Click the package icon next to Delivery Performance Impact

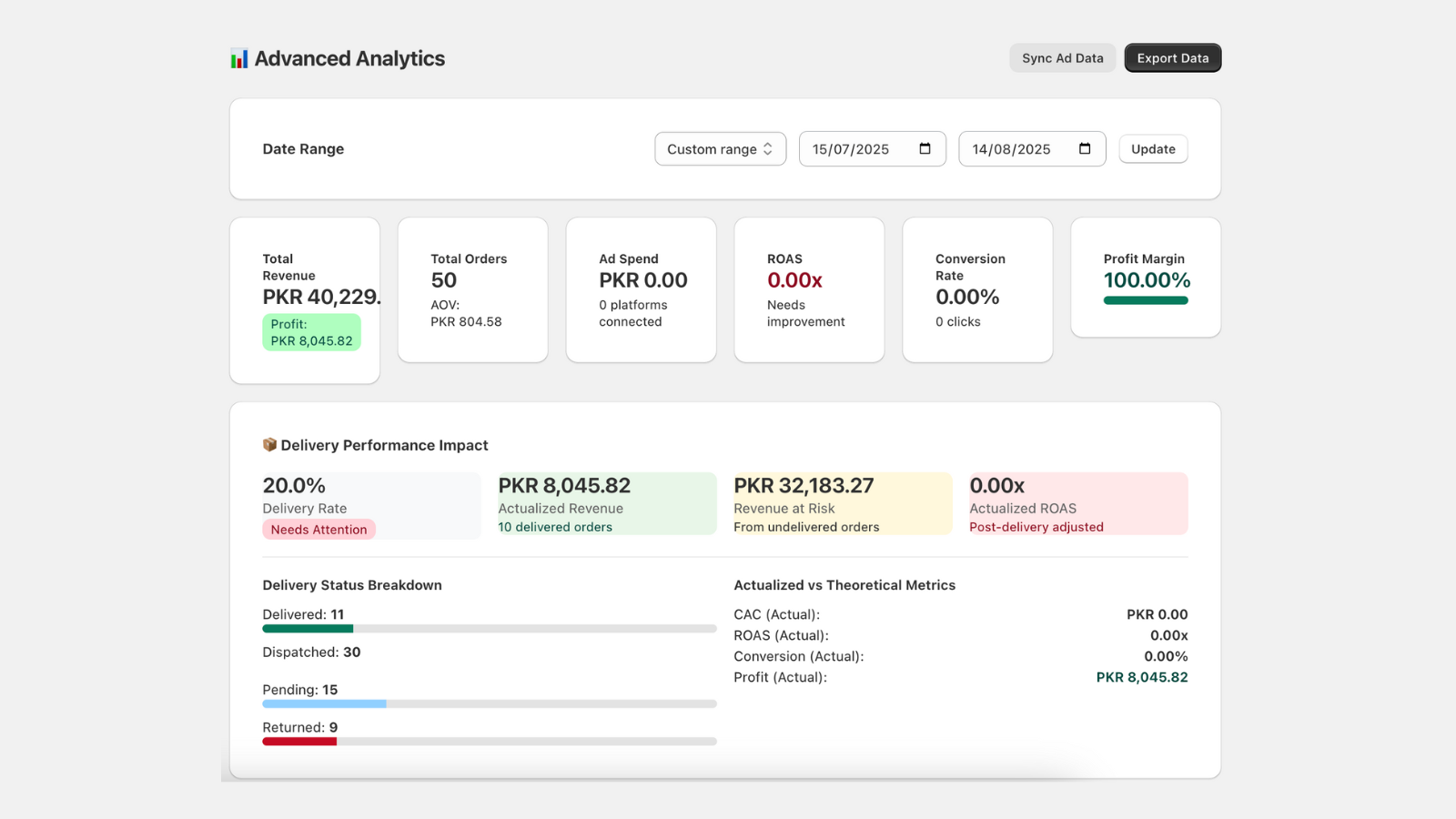(270, 445)
